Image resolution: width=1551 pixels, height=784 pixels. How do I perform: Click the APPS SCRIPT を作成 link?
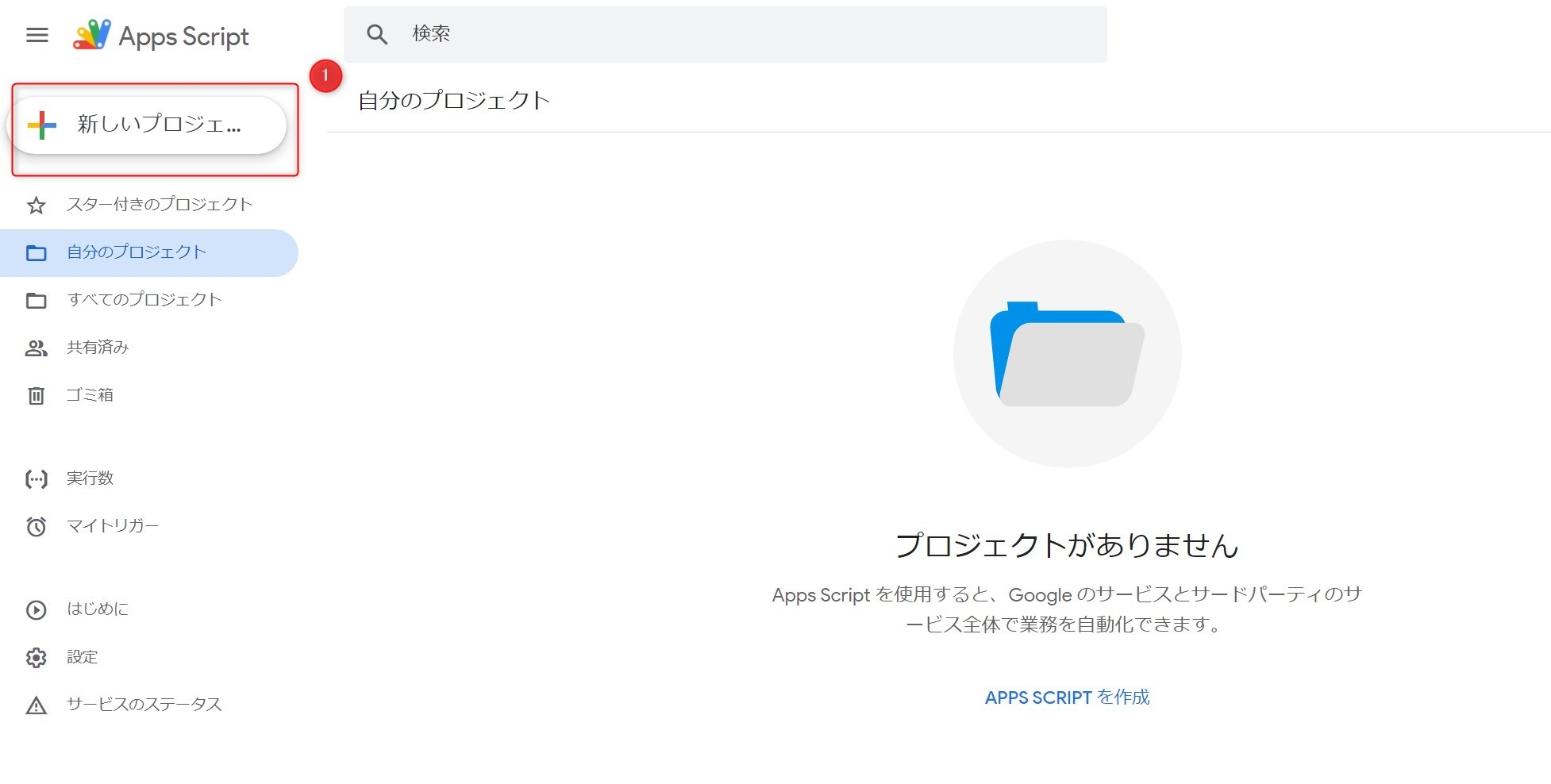pyautogui.click(x=1067, y=698)
